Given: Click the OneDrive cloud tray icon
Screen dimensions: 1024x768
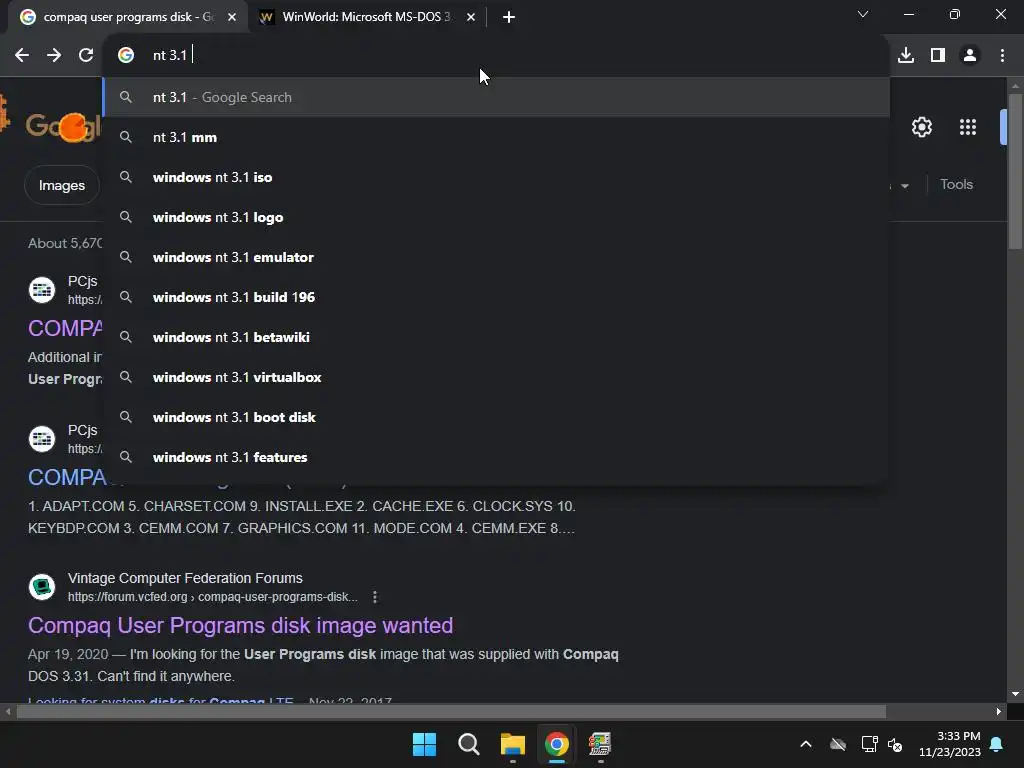Looking at the screenshot, I should (x=838, y=744).
